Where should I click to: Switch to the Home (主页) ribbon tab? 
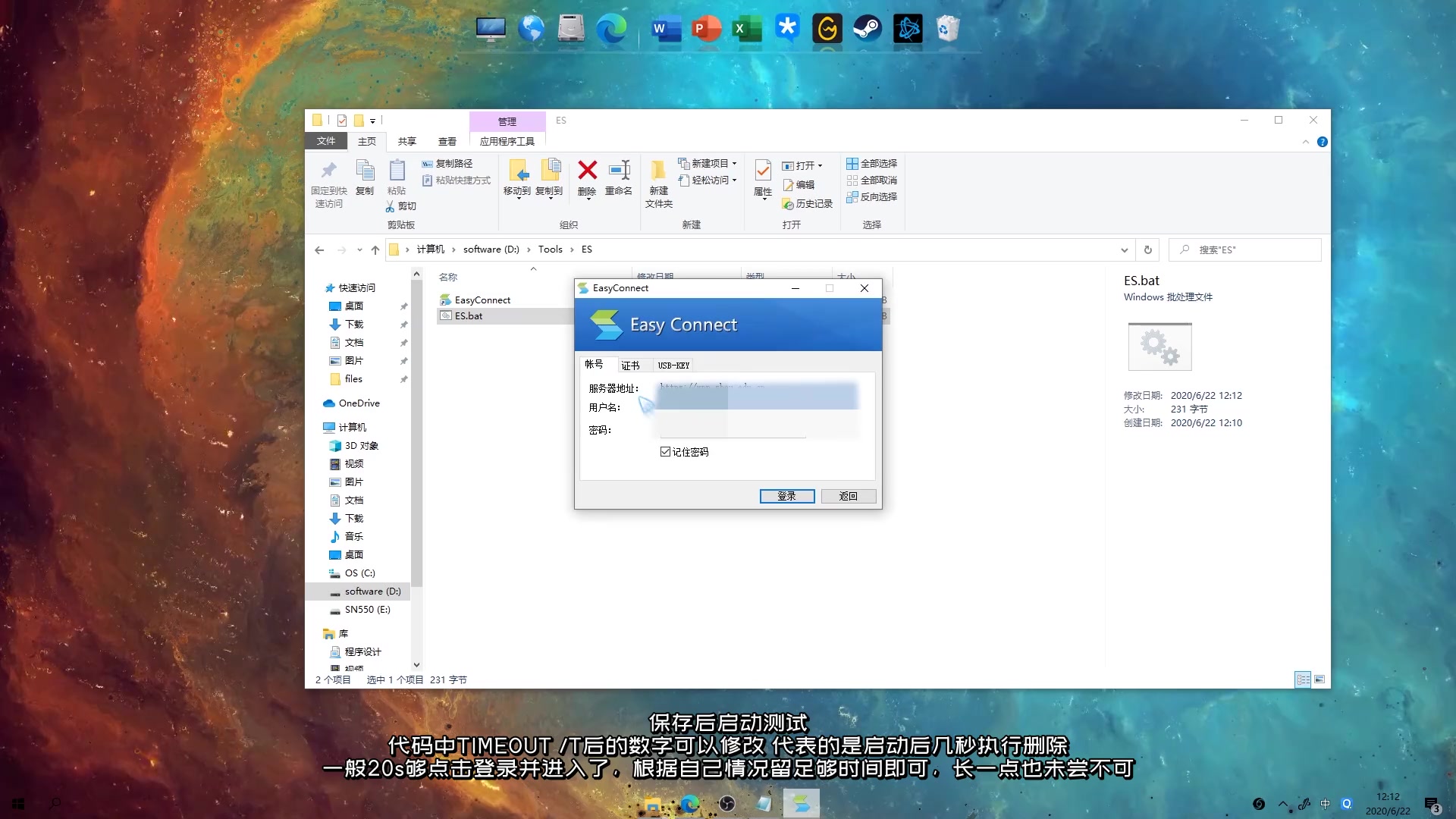pos(367,141)
